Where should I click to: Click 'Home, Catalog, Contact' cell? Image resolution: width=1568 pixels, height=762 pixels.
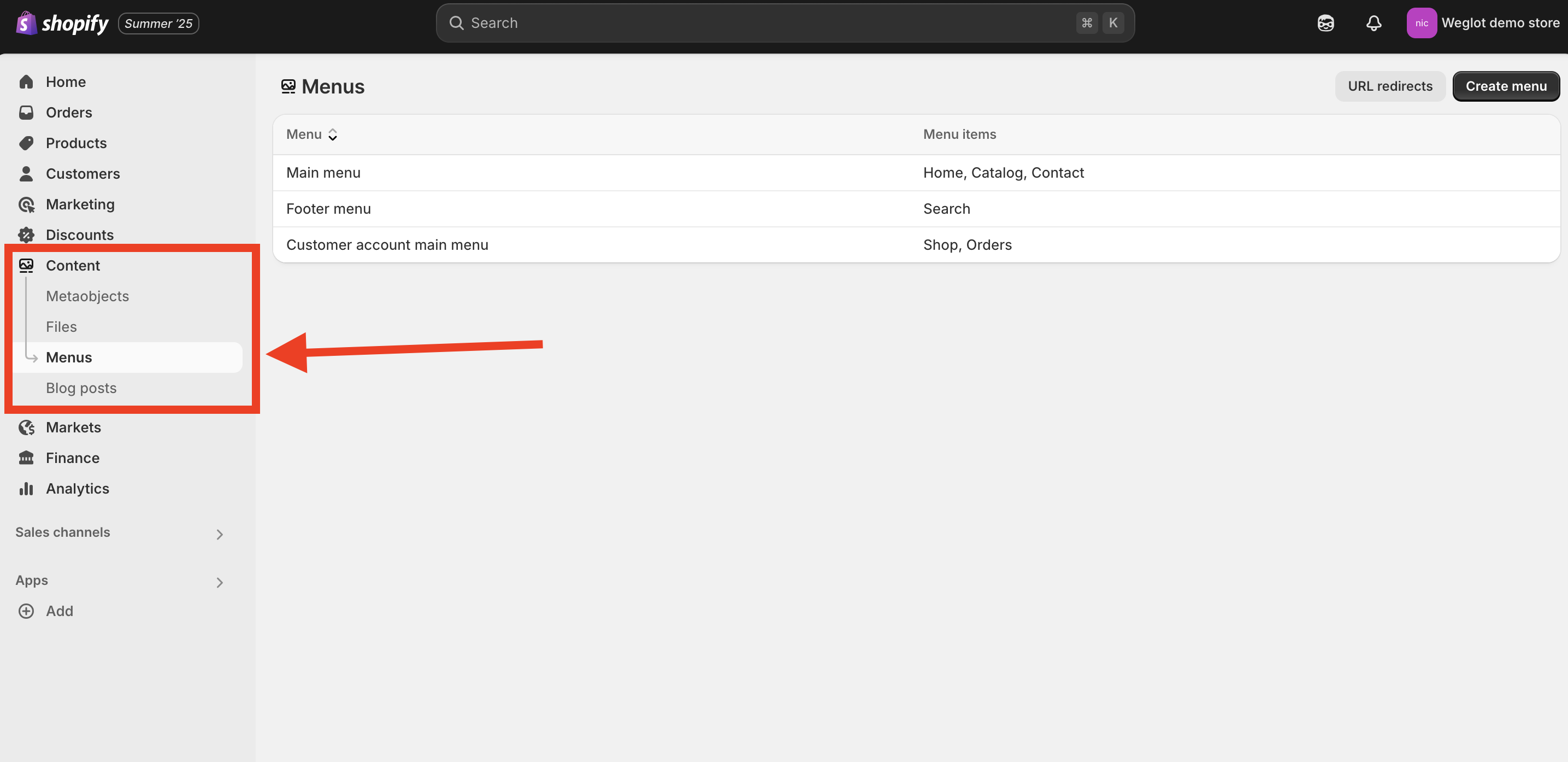[1003, 173]
